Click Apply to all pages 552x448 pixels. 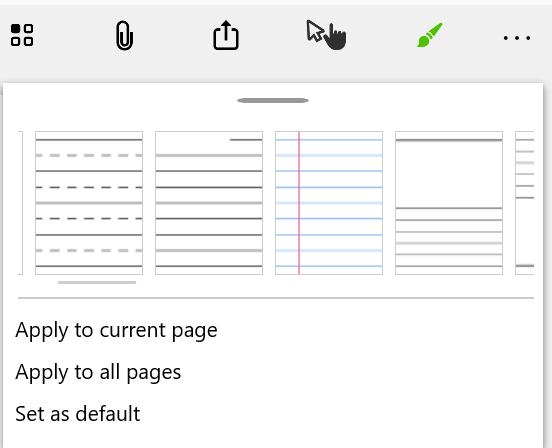(98, 372)
